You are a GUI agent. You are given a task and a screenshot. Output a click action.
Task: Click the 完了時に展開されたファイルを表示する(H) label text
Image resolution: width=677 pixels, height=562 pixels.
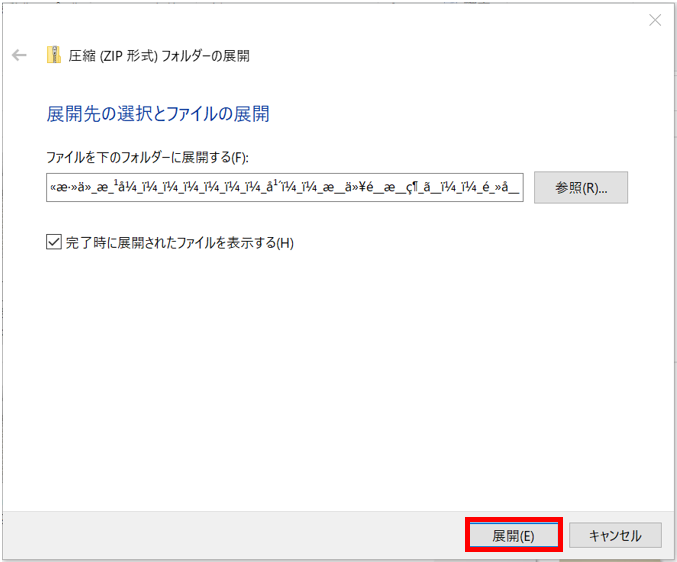pos(180,242)
